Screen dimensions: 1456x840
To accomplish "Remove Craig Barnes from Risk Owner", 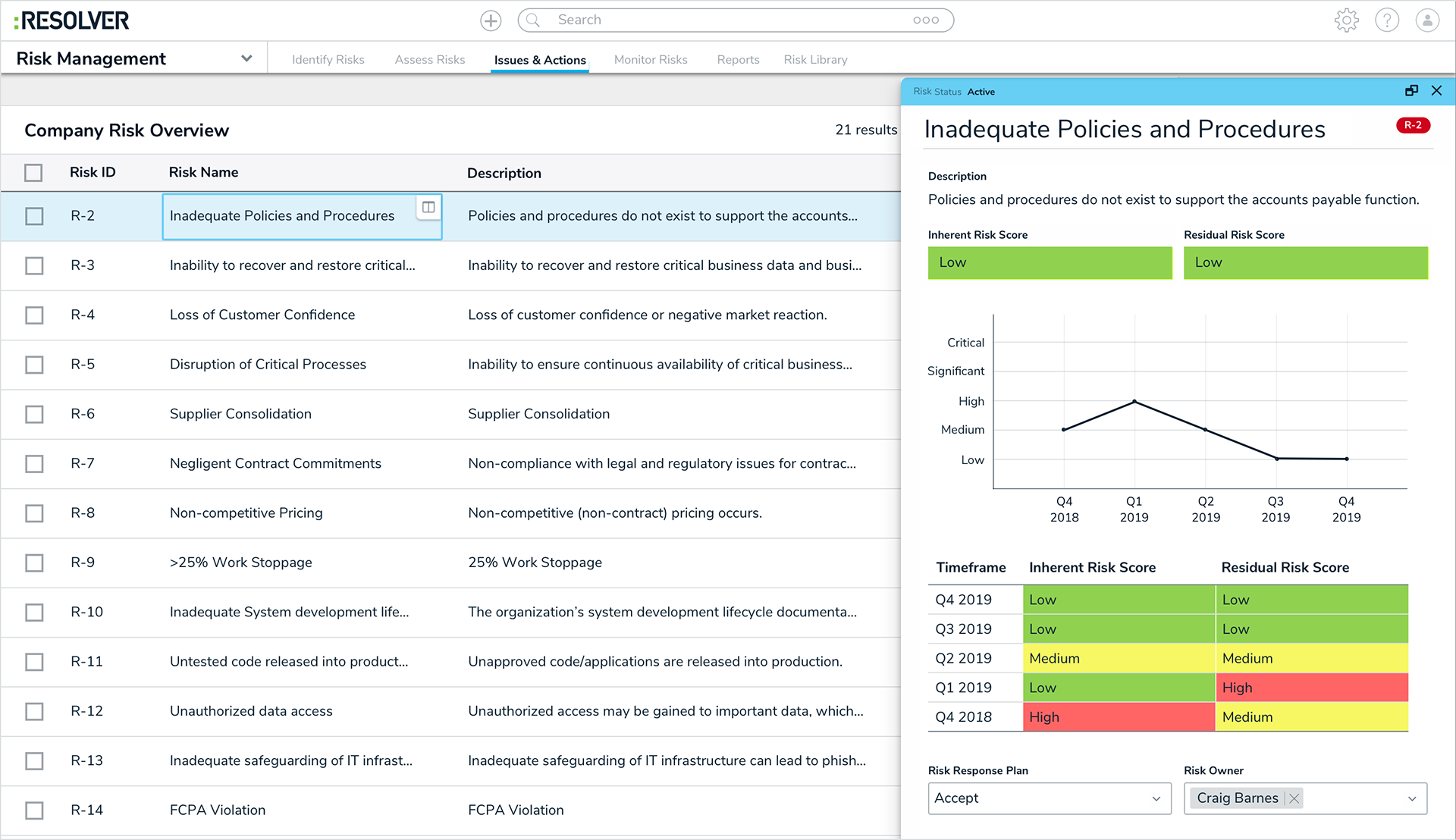I will pos(1294,798).
